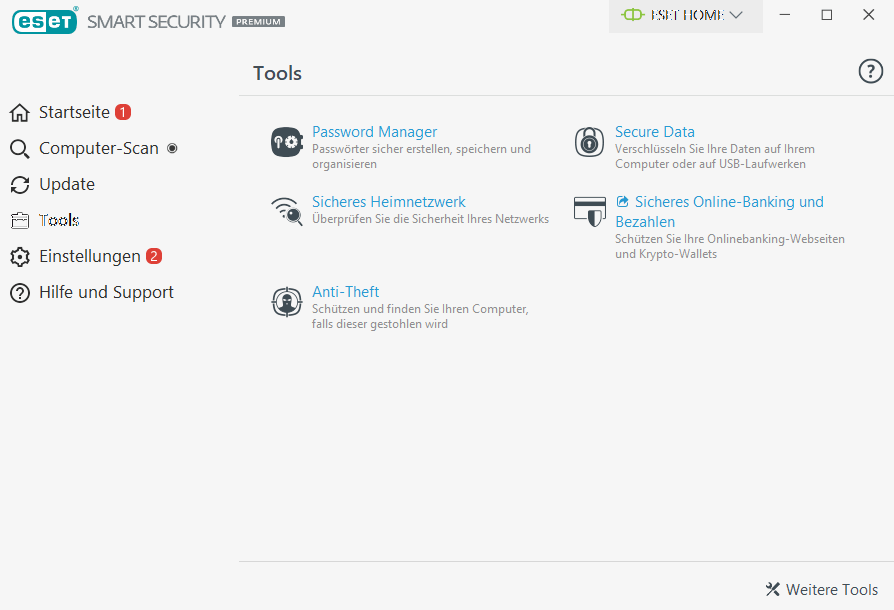Click the Hilfe und Support question icon

pos(20,293)
